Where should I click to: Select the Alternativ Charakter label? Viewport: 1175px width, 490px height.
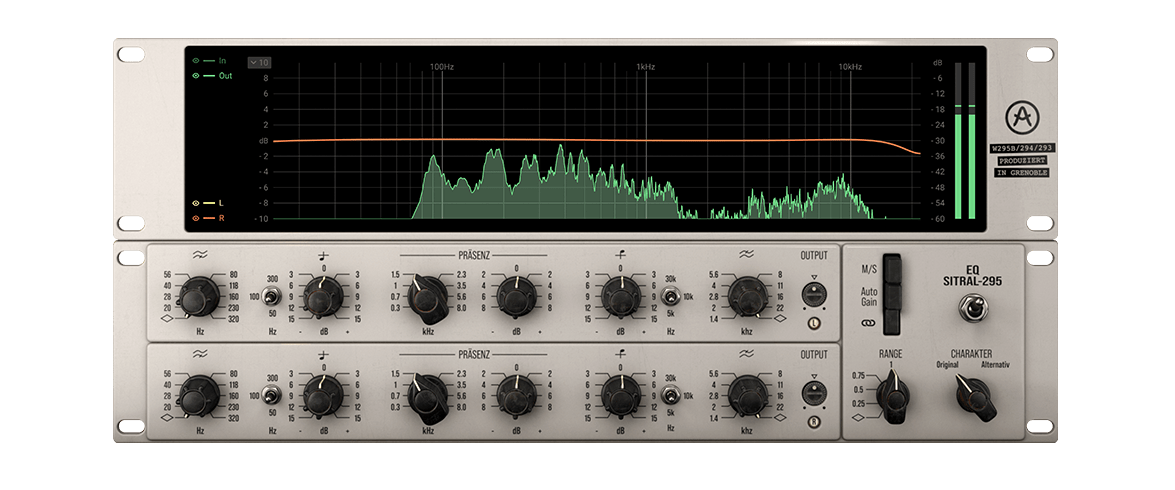(x=995, y=365)
